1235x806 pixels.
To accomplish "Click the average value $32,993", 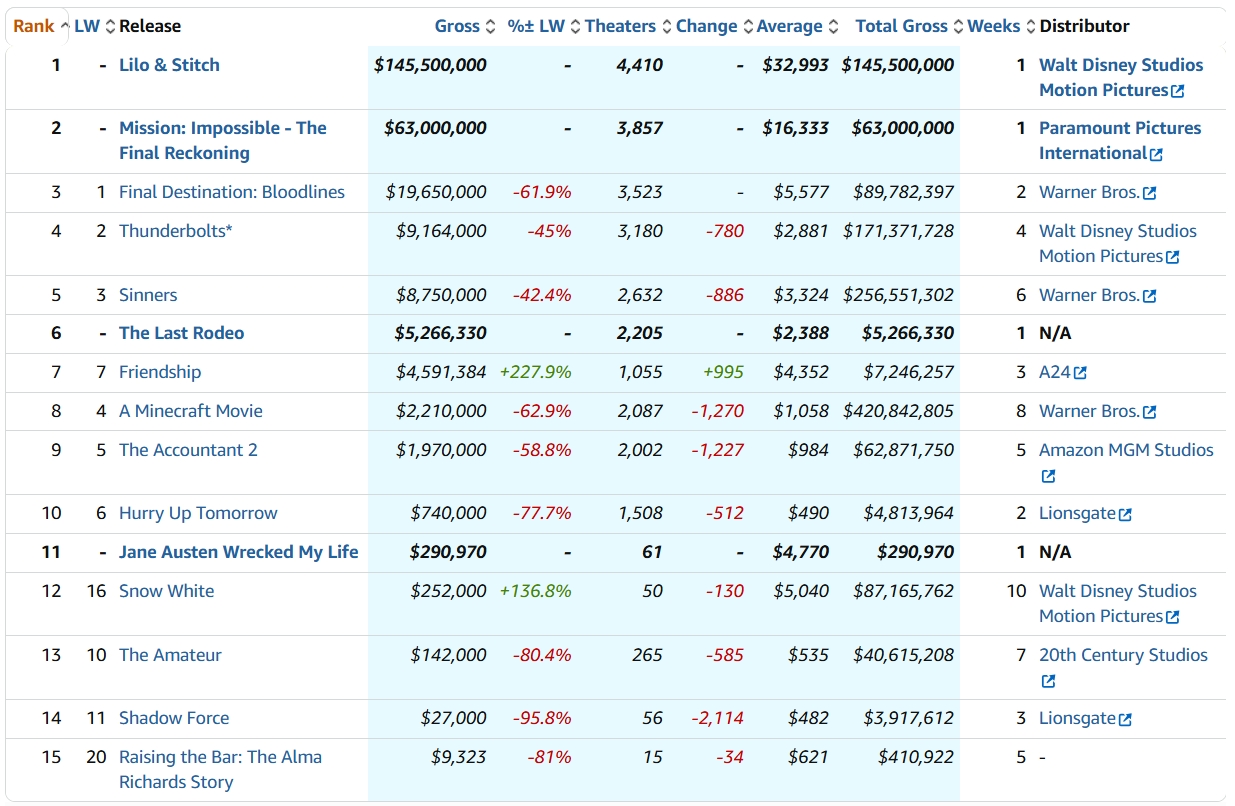I will (x=796, y=65).
